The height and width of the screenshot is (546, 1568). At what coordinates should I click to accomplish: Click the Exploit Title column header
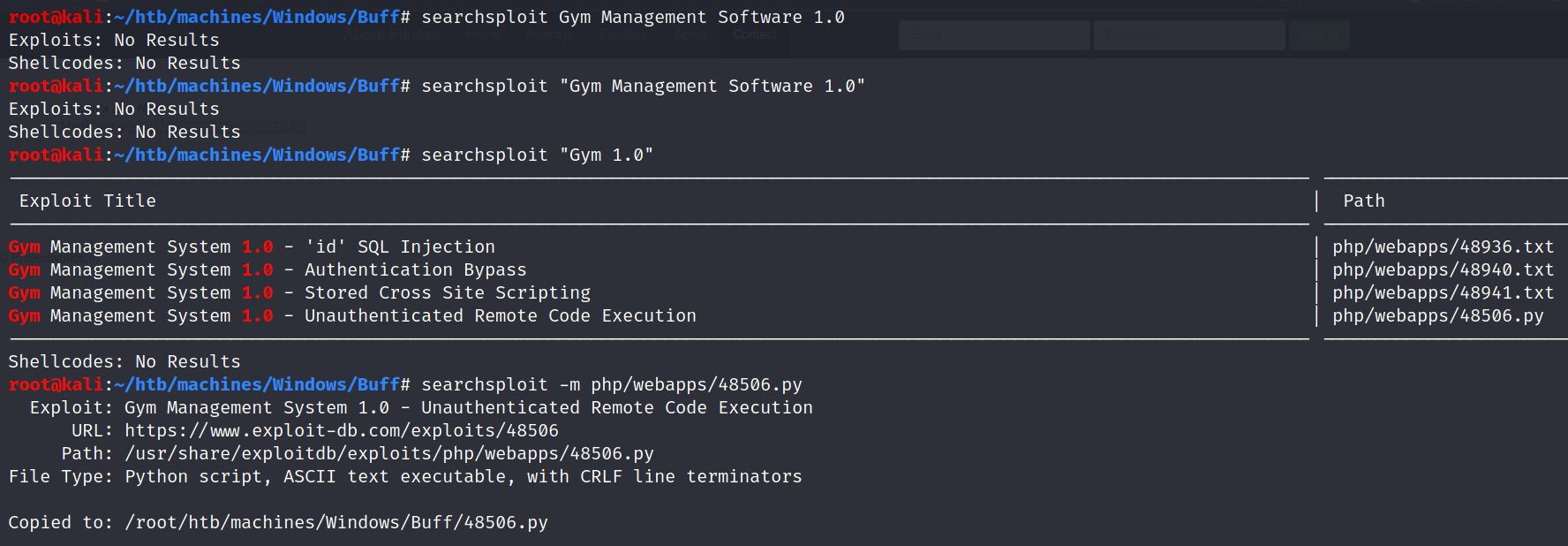[x=87, y=201]
